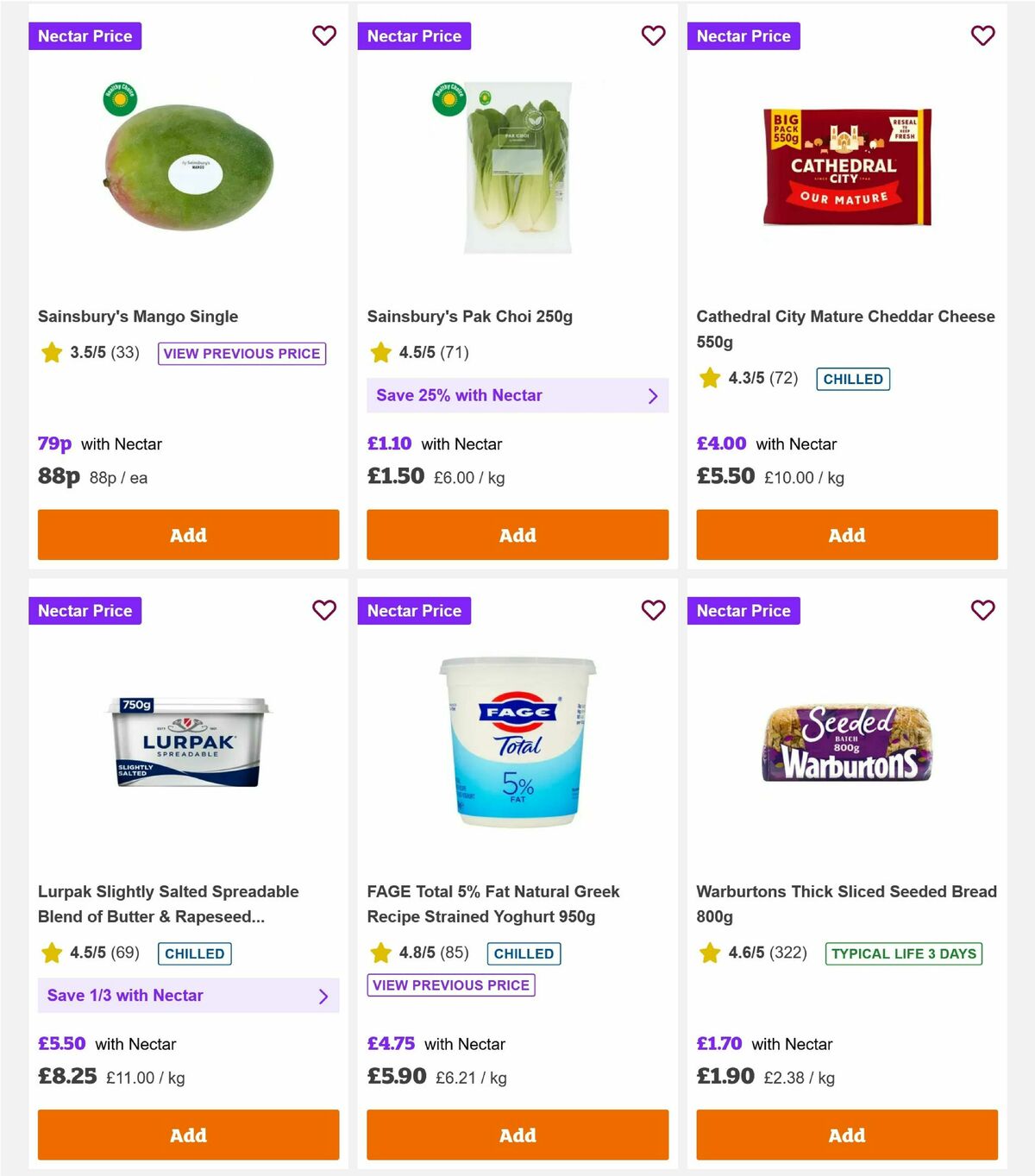Expand the Save 1/3 with Nectar offer

(188, 996)
